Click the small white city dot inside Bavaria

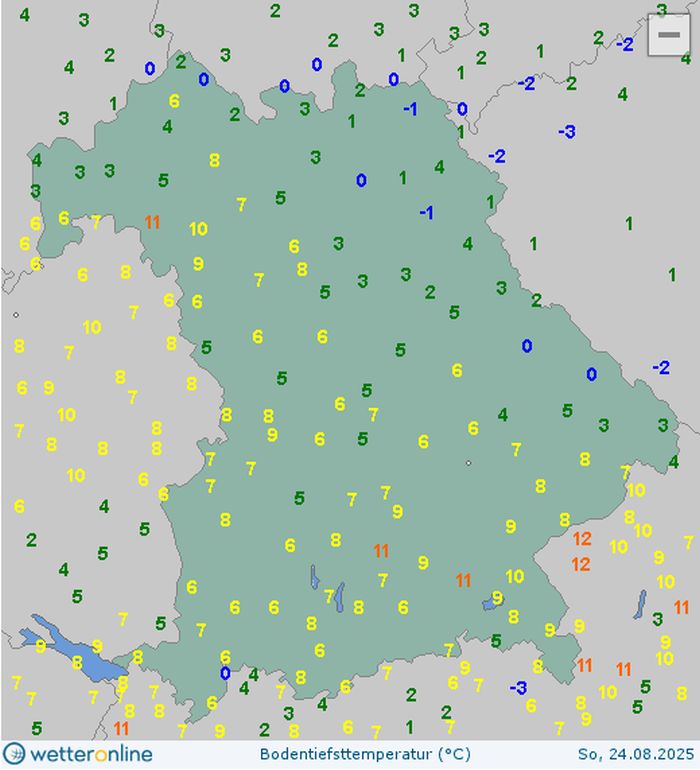pos(468,463)
